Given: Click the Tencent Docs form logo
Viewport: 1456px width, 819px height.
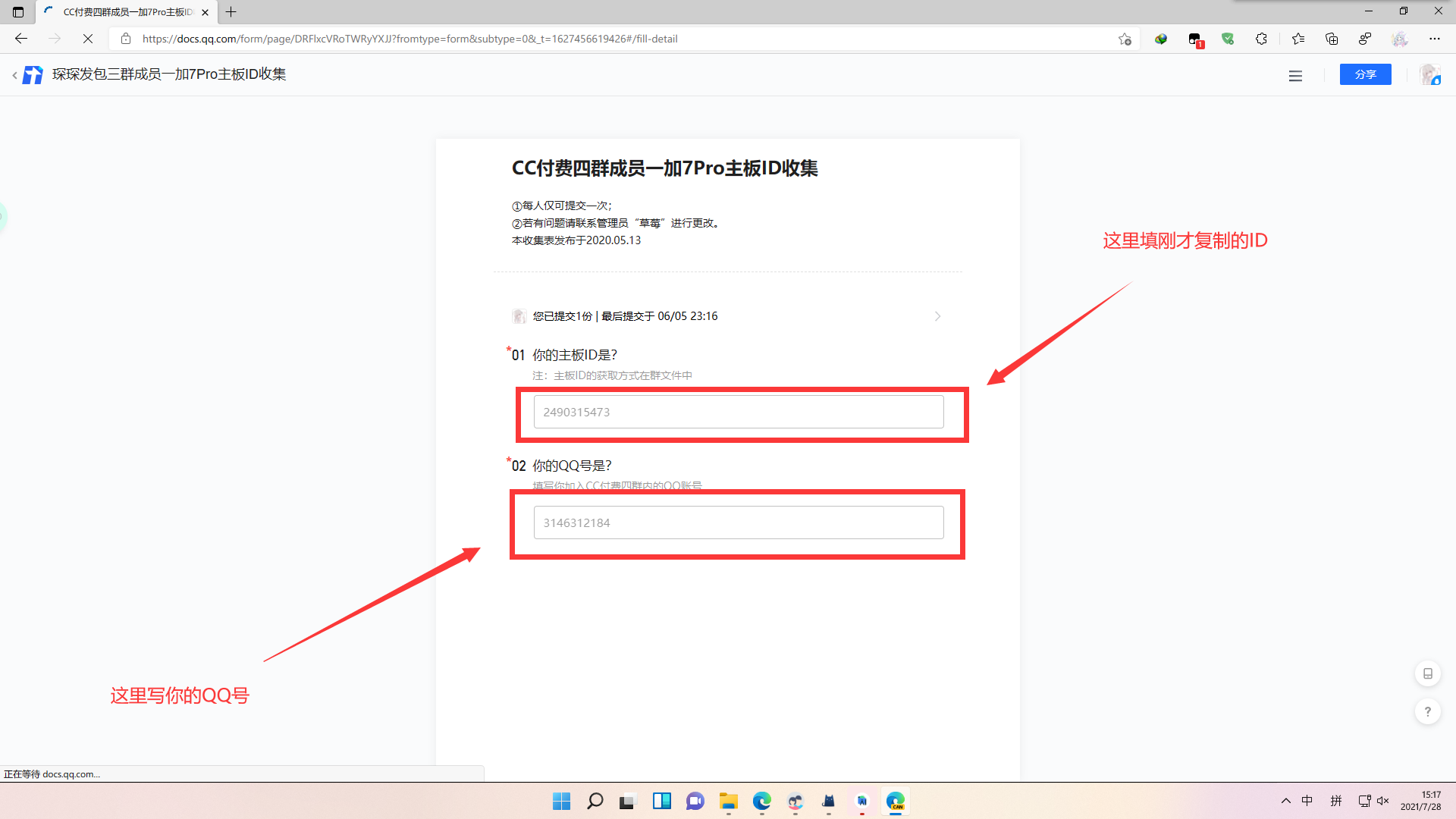Looking at the screenshot, I should [x=33, y=75].
